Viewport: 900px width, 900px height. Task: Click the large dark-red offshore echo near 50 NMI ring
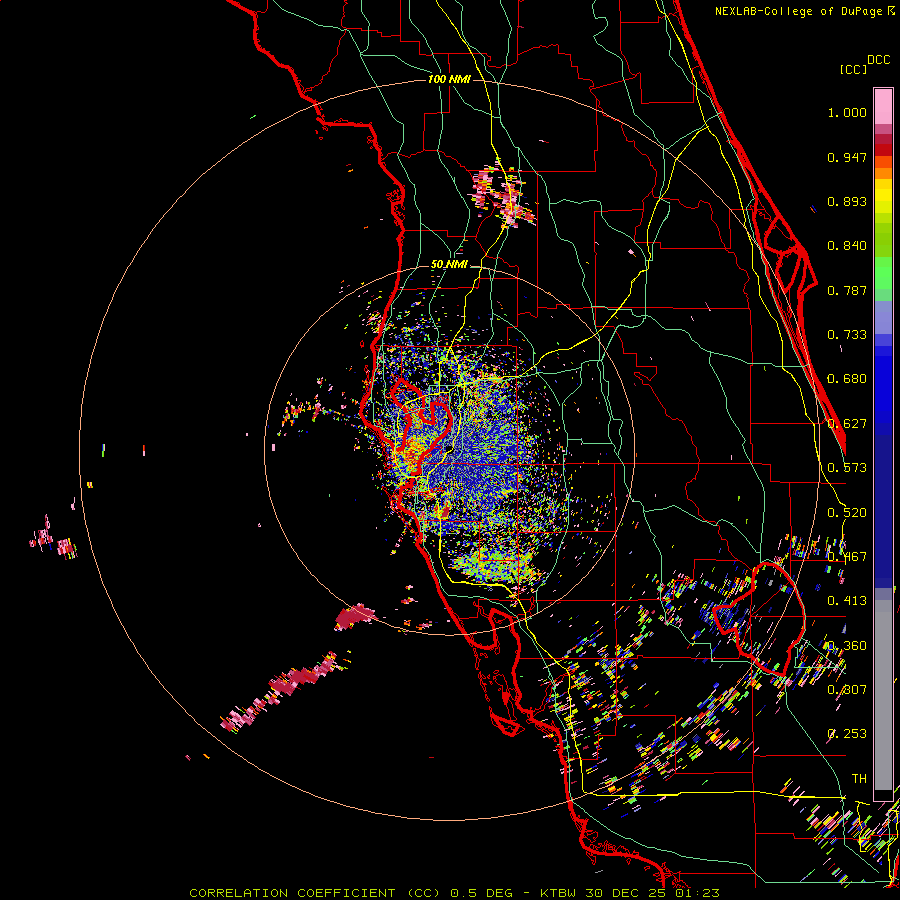click(x=353, y=617)
